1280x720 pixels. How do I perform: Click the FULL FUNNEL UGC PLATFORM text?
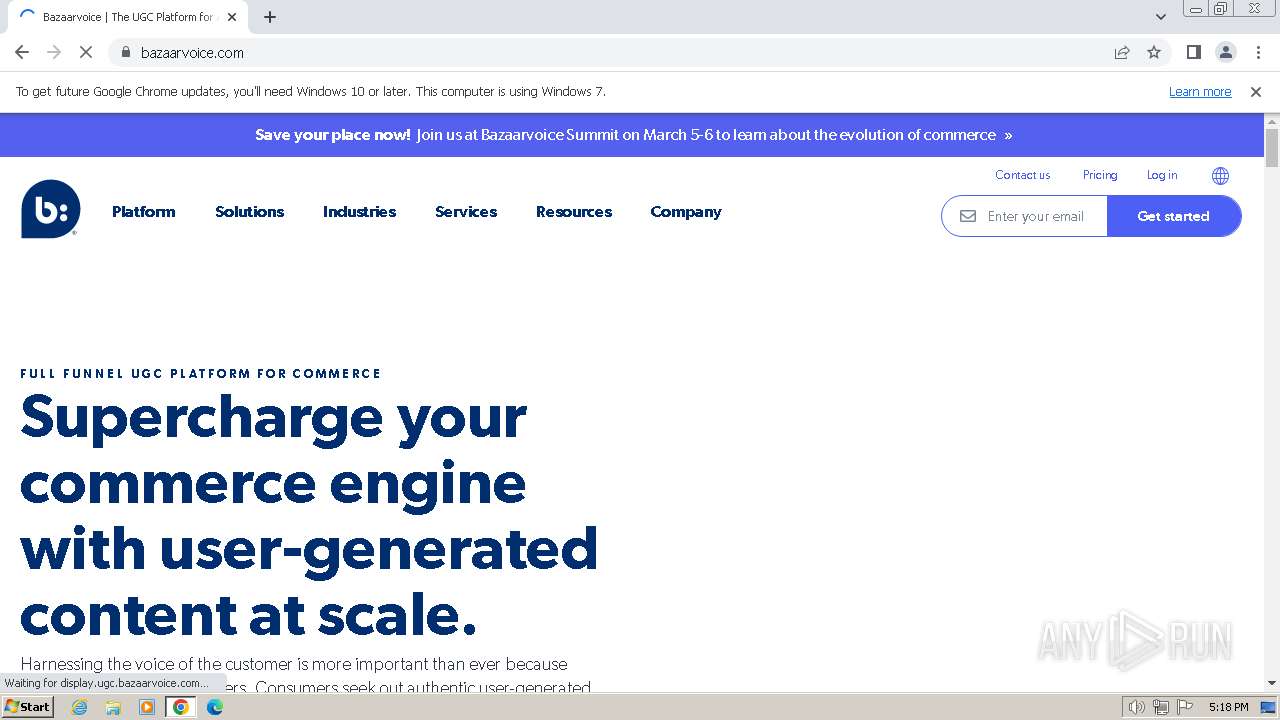pyautogui.click(x=200, y=374)
